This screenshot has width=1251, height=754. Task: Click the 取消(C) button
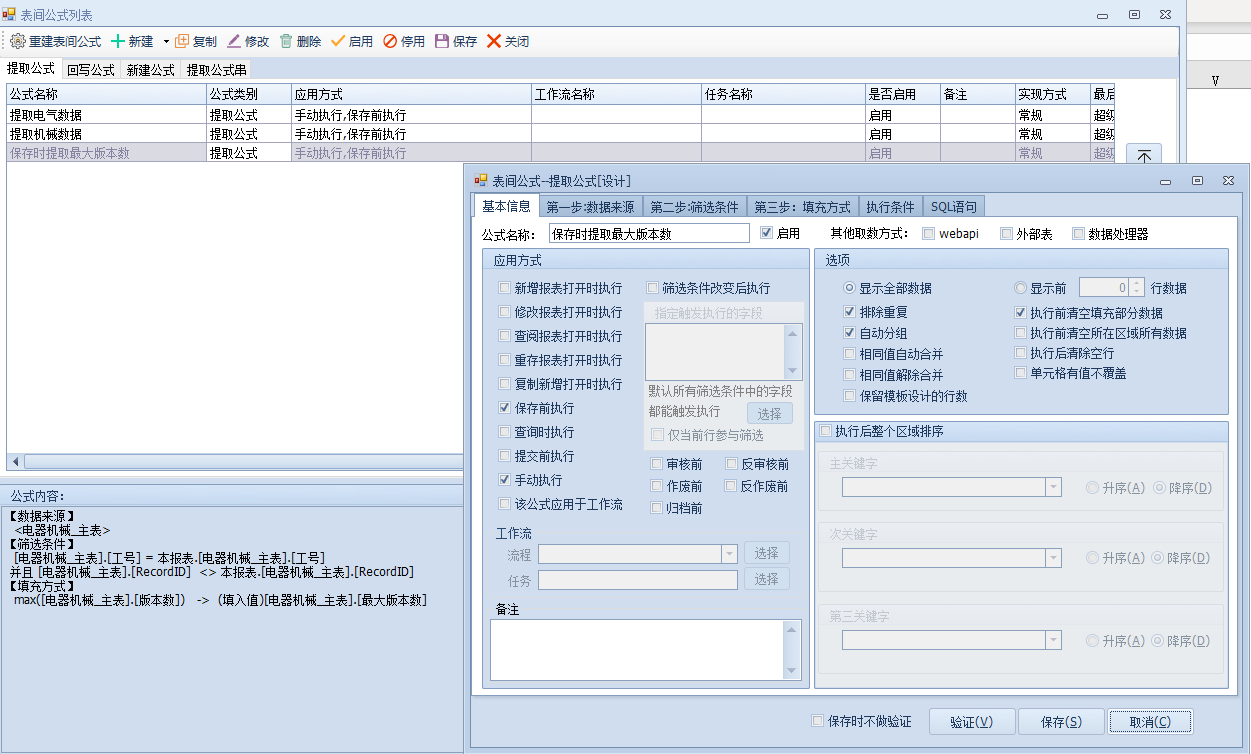pyautogui.click(x=1150, y=722)
